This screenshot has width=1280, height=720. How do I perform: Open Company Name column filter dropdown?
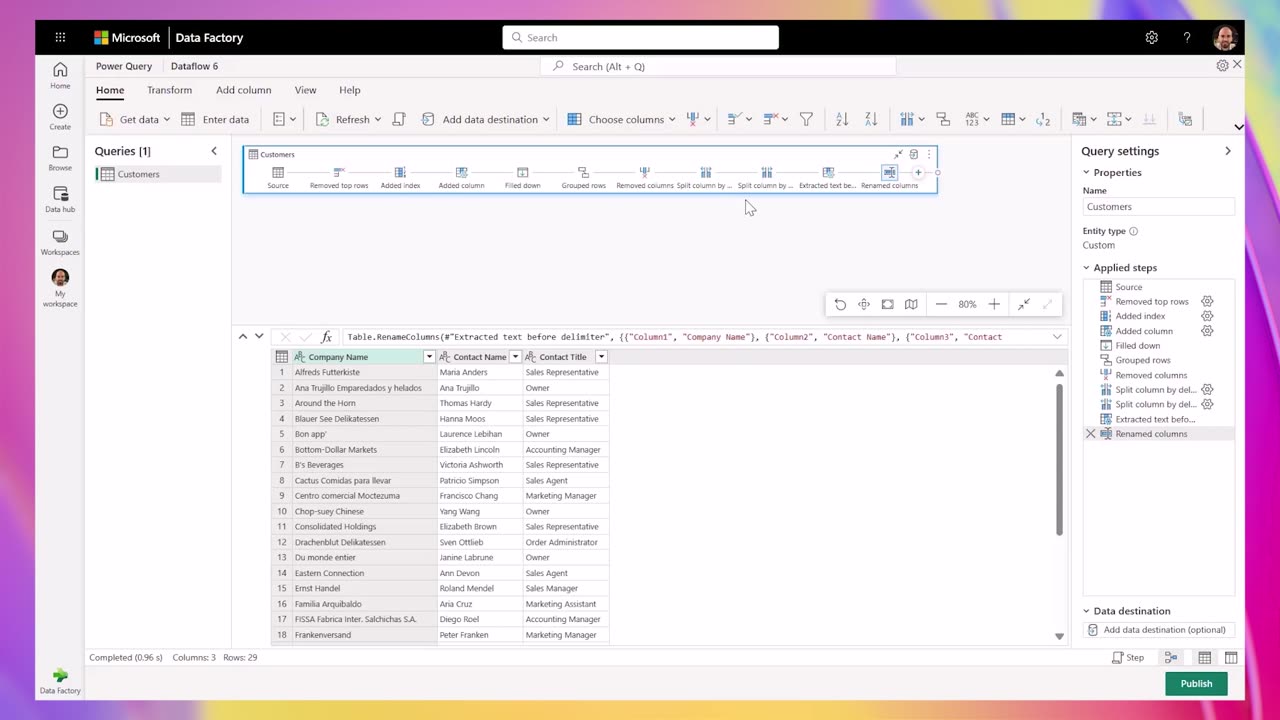pos(429,357)
